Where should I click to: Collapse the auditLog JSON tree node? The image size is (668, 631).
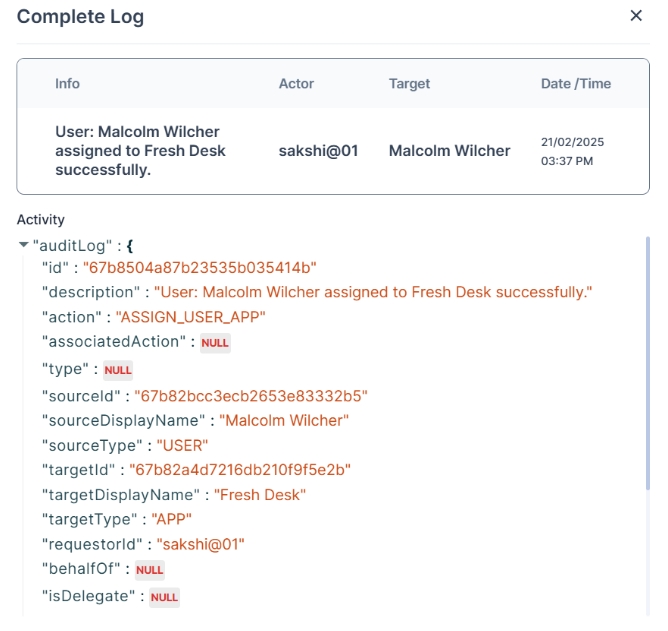pos(24,245)
